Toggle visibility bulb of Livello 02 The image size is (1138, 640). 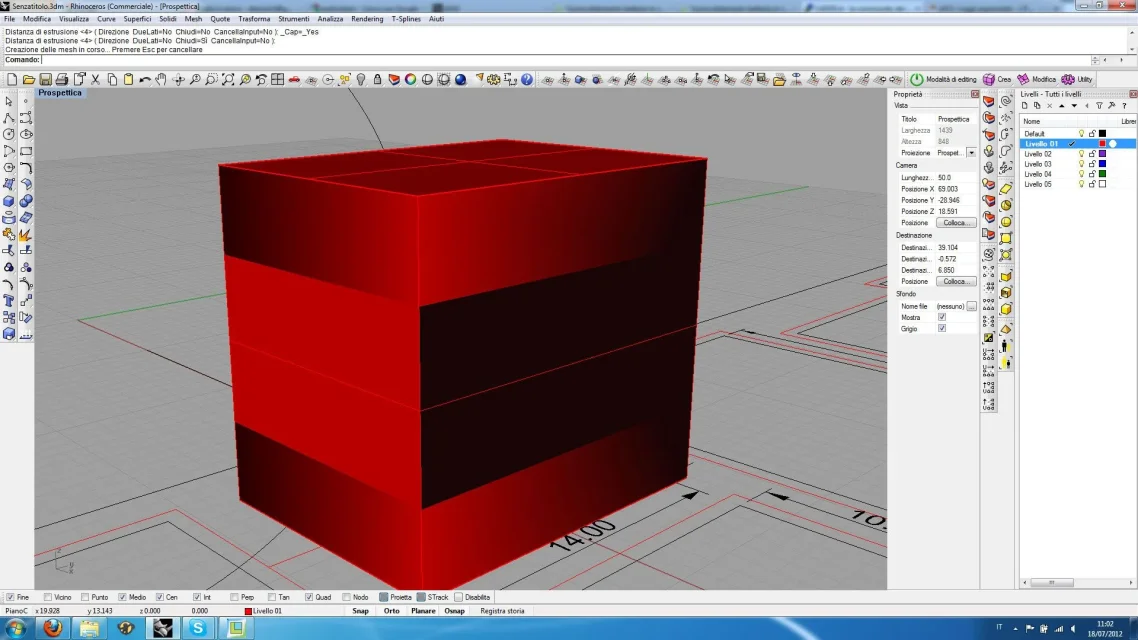pyautogui.click(x=1081, y=154)
